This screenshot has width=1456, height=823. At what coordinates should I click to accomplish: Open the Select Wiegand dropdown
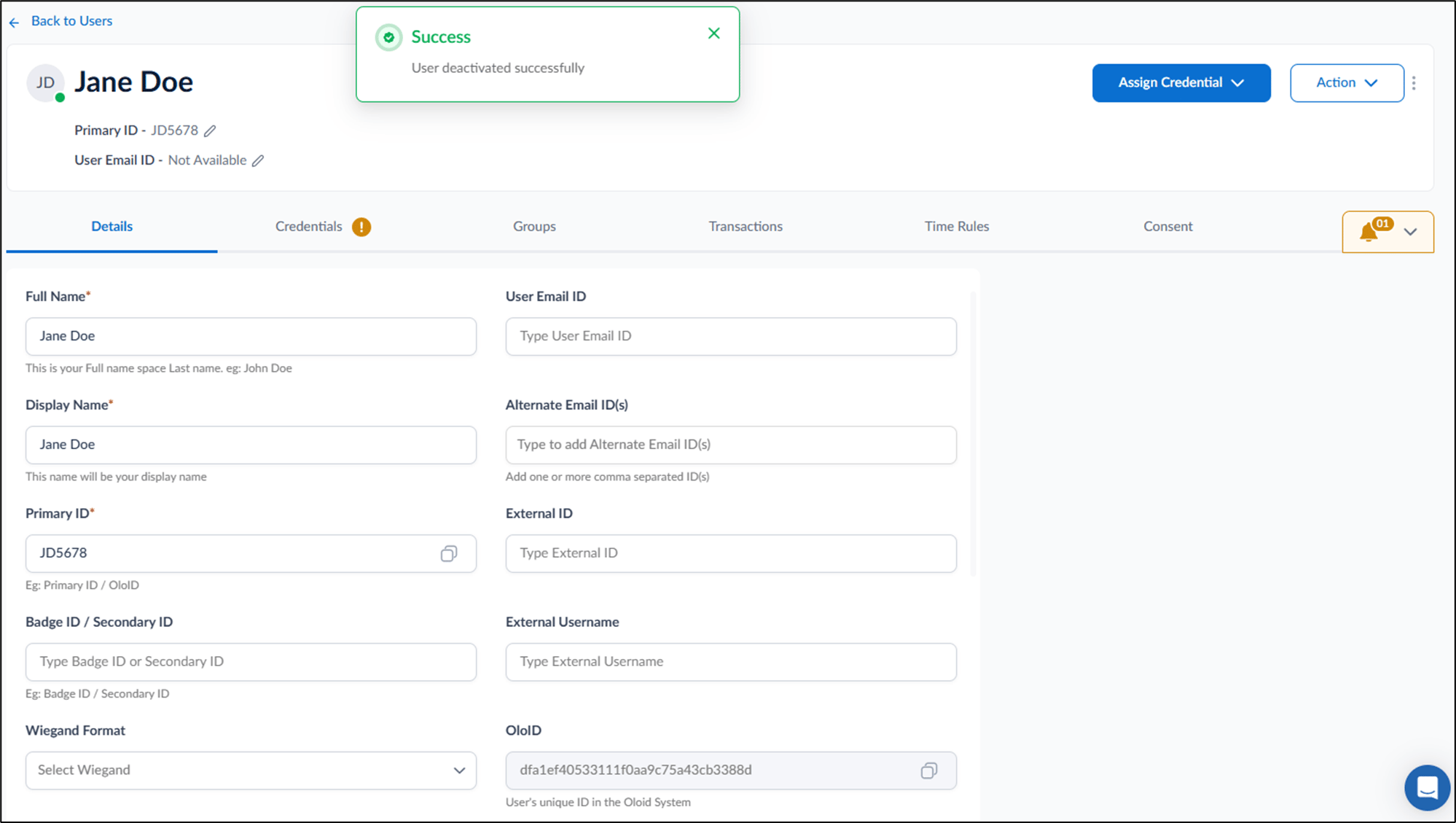pyautogui.click(x=251, y=771)
